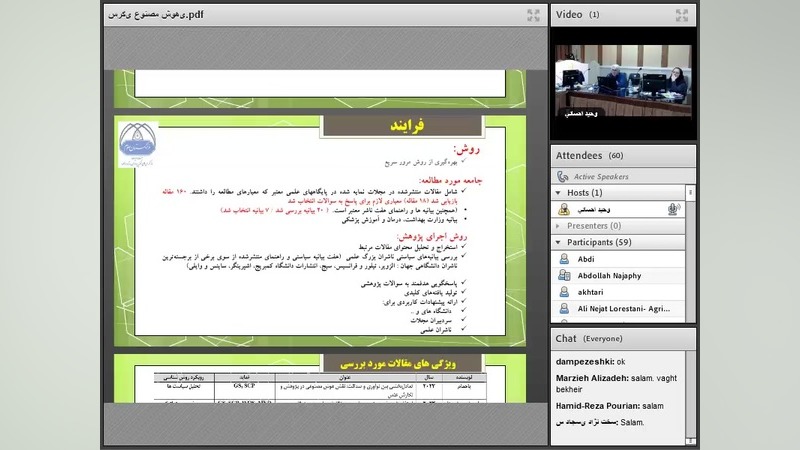The image size is (800, 450).
Task: Click the chat scrollbar bottom handle
Action: (x=690, y=441)
